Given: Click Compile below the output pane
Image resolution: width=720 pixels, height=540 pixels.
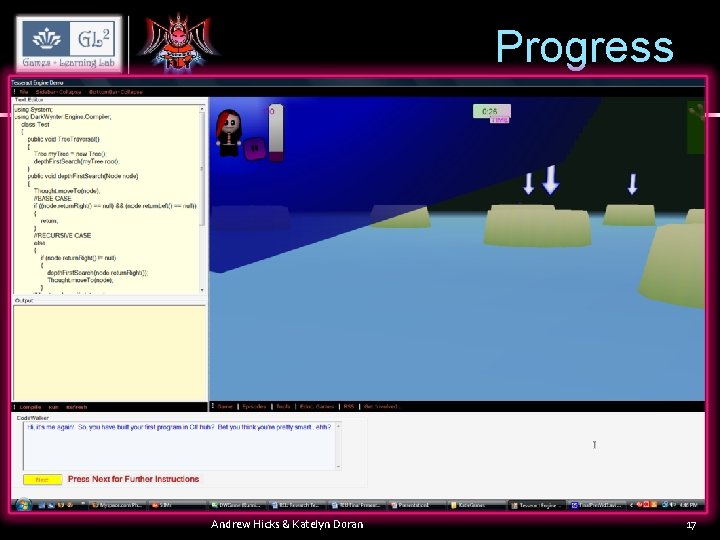Looking at the screenshot, I should pos(30,407).
